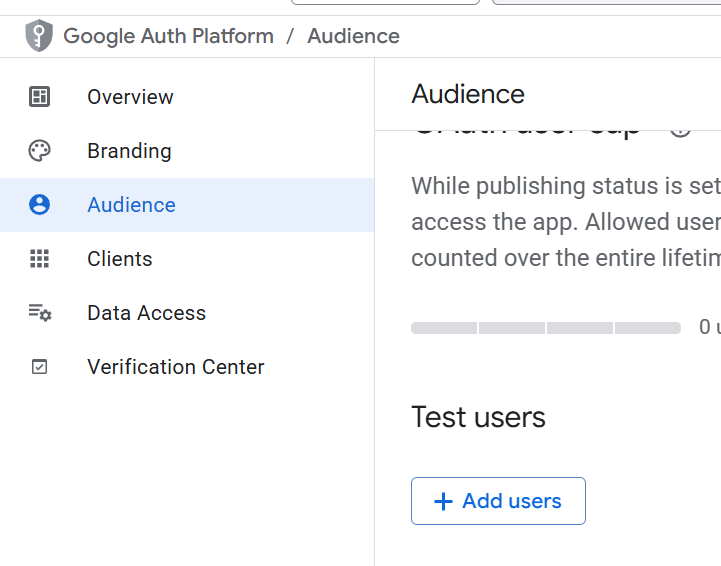Go to the Branding section
This screenshot has height=566, width=721.
click(129, 151)
